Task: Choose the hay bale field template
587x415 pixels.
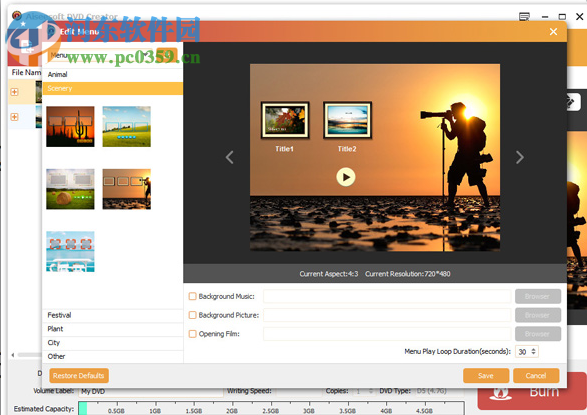Action: point(70,189)
